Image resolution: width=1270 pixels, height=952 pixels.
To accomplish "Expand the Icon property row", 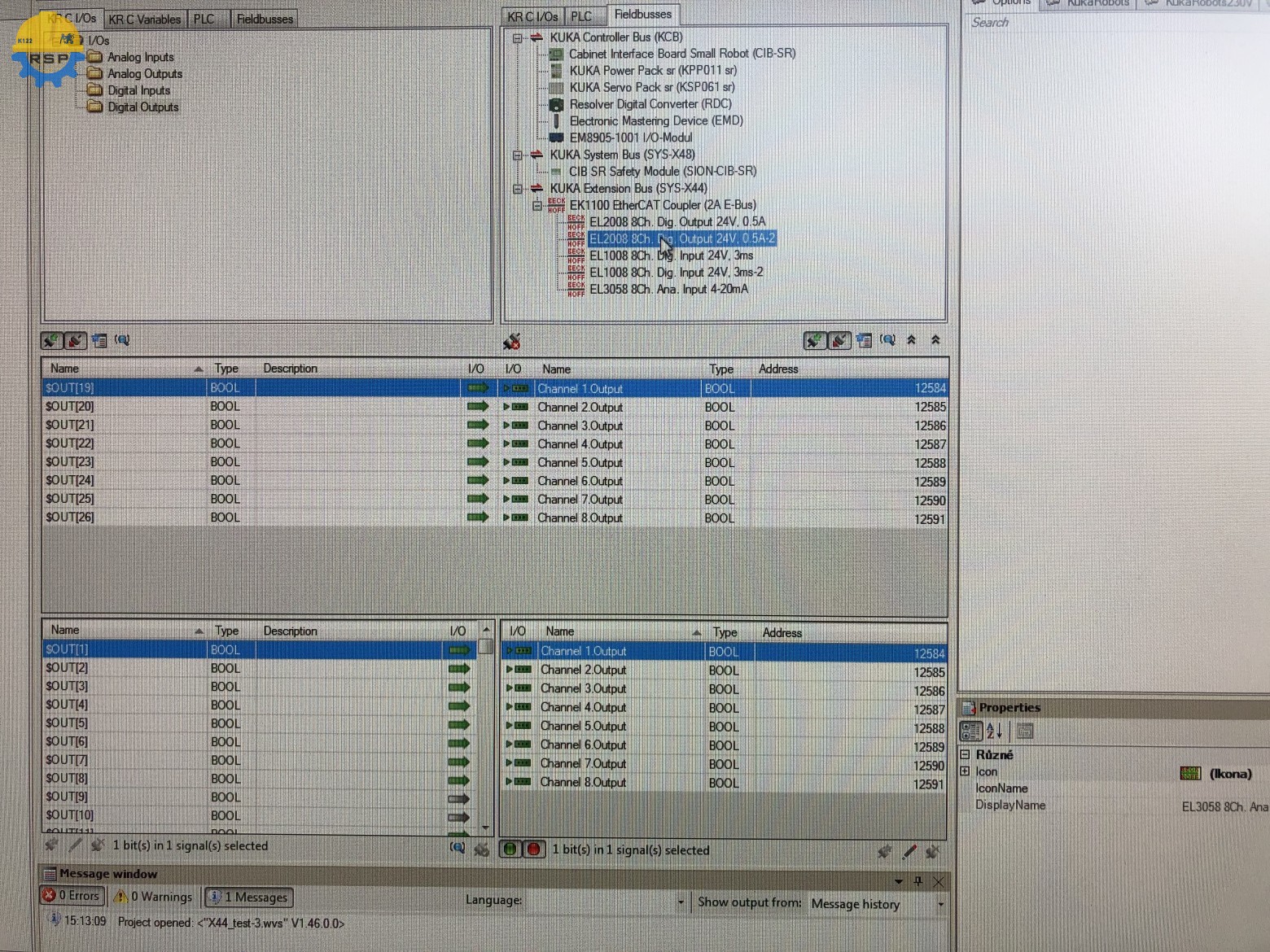I will [x=966, y=771].
